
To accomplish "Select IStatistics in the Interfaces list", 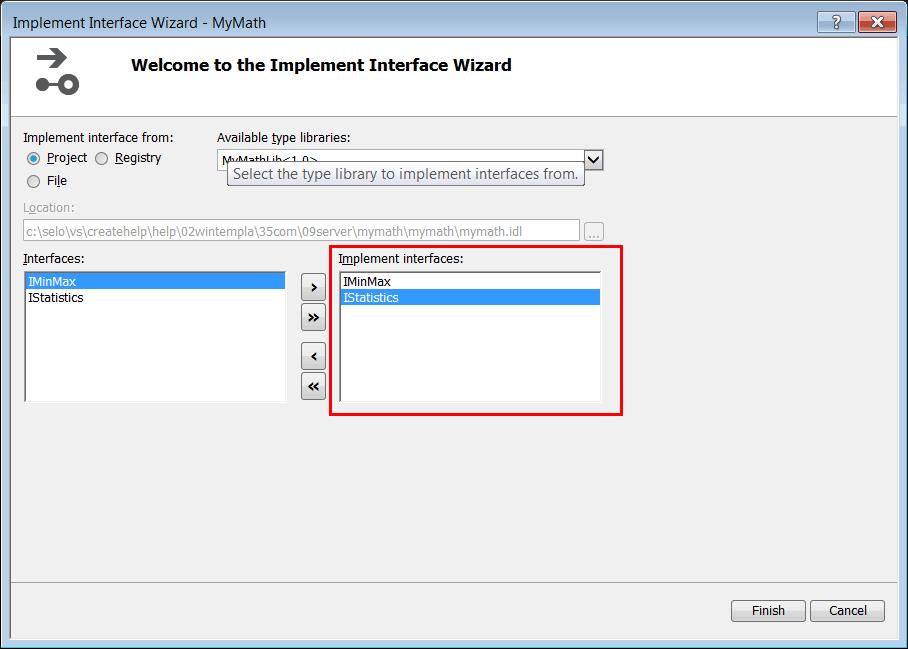I will (156, 298).
